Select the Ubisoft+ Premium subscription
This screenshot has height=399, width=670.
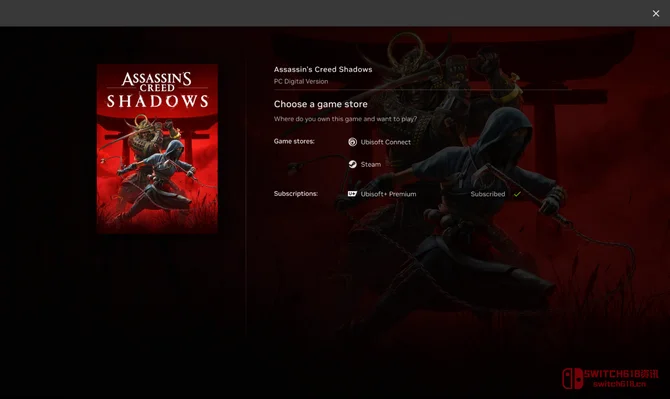click(382, 194)
